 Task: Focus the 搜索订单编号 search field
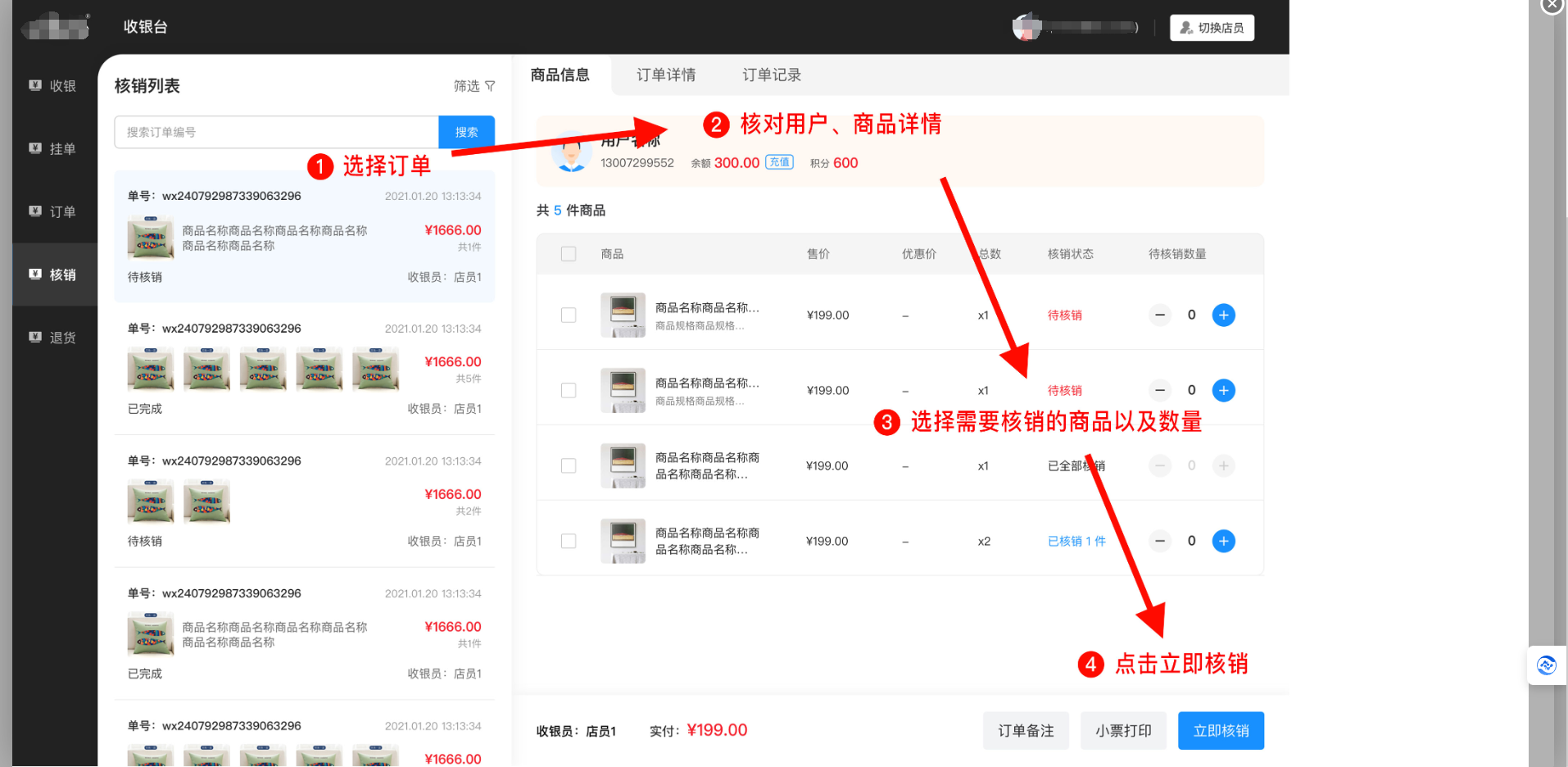coord(276,133)
